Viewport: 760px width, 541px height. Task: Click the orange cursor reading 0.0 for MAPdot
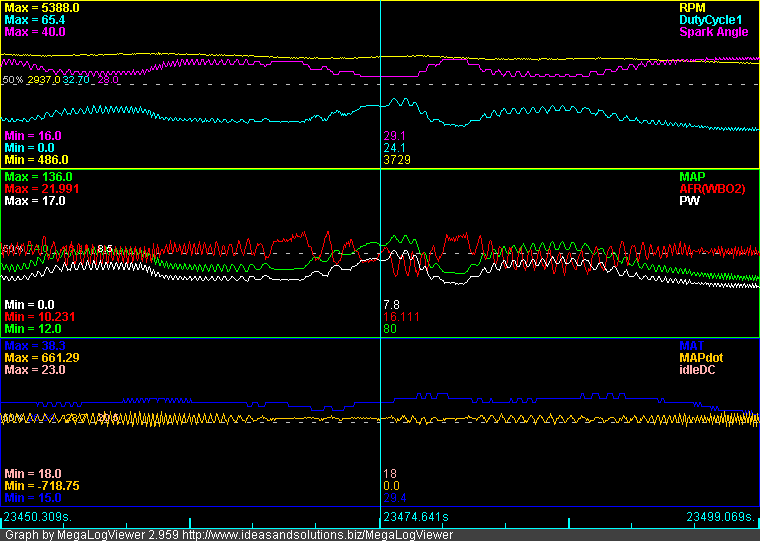[392, 486]
